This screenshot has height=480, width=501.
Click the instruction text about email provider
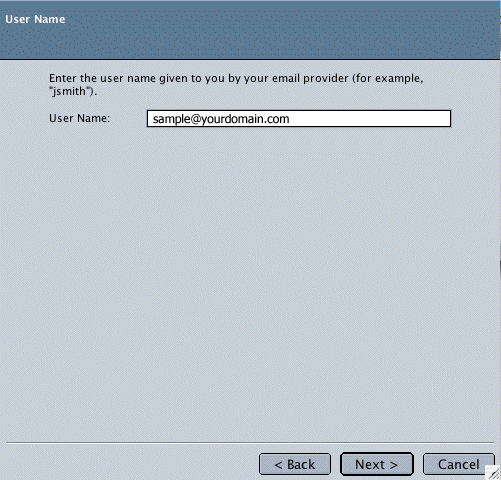(236, 84)
